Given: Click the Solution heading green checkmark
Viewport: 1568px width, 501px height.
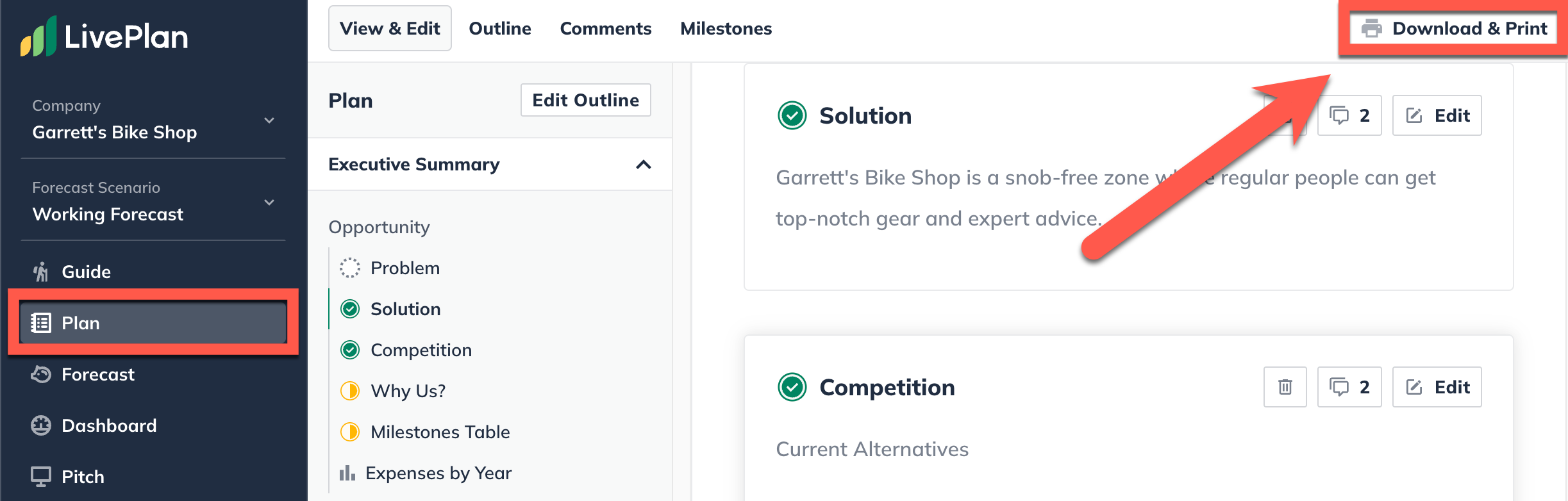Looking at the screenshot, I should (792, 115).
